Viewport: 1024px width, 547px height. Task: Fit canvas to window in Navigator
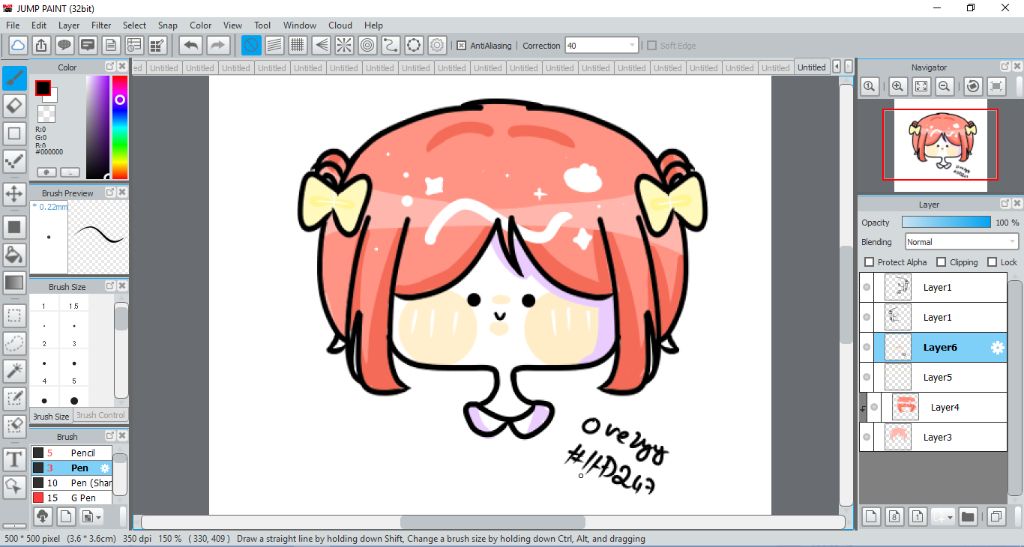pyautogui.click(x=921, y=86)
